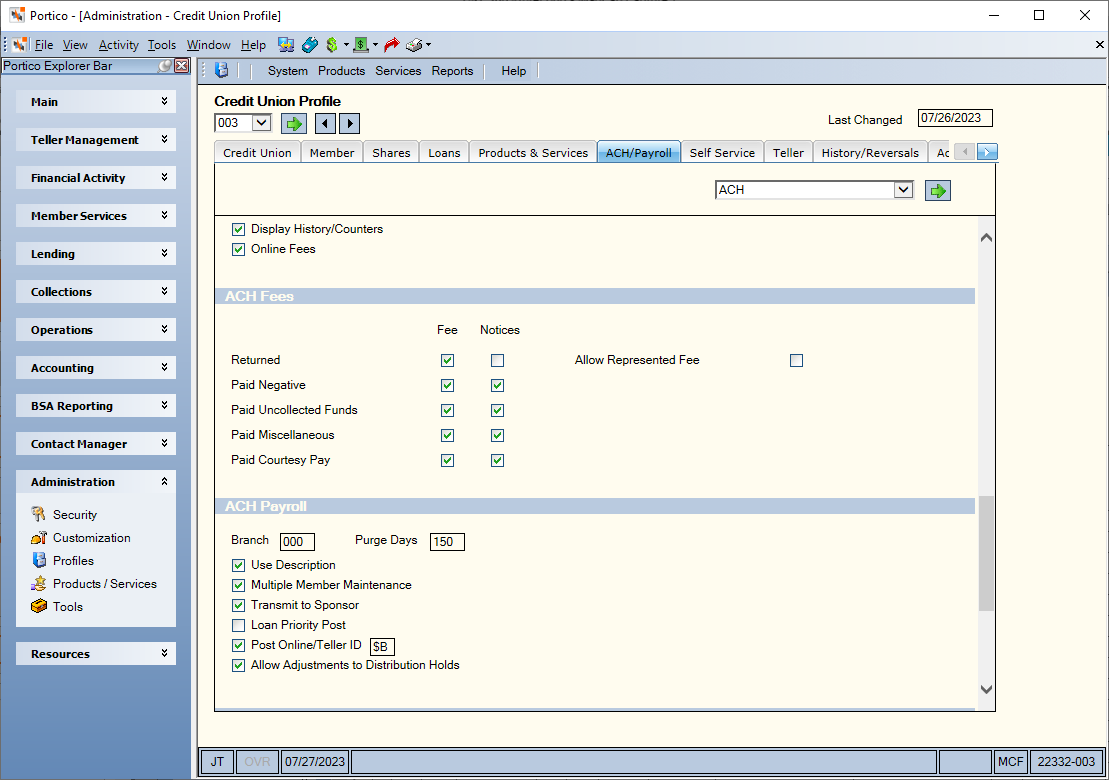Expand the Main section in Explorer Bar
The width and height of the screenshot is (1109, 780).
click(x=95, y=102)
